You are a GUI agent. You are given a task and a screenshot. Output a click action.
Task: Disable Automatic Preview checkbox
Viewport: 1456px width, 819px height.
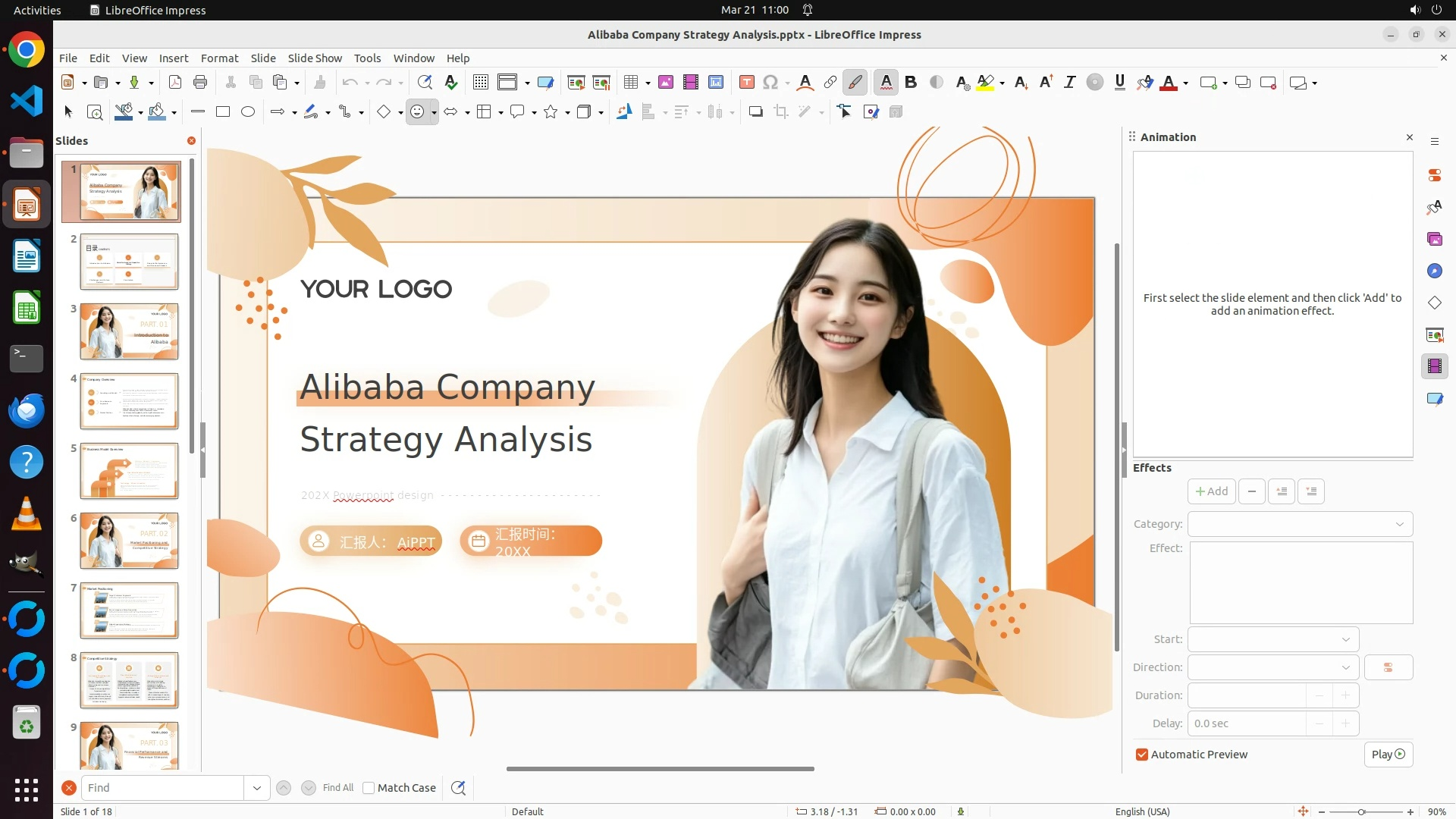tap(1142, 755)
